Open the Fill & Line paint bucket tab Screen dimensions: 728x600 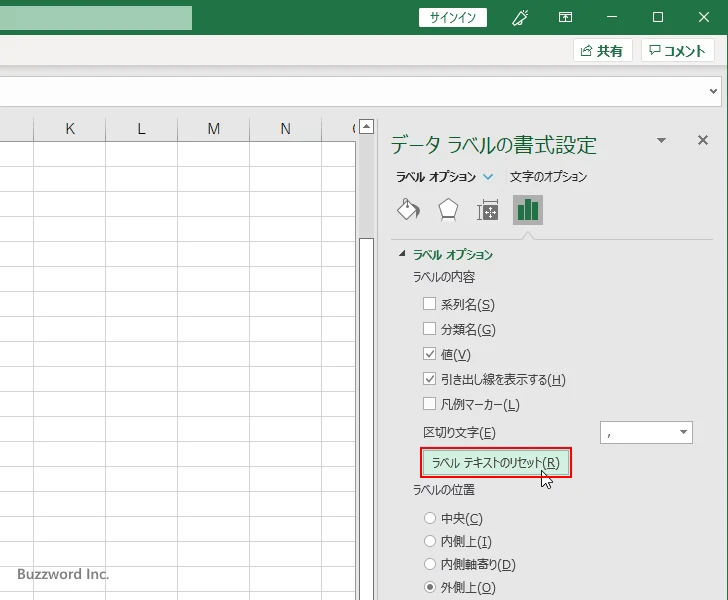point(409,210)
